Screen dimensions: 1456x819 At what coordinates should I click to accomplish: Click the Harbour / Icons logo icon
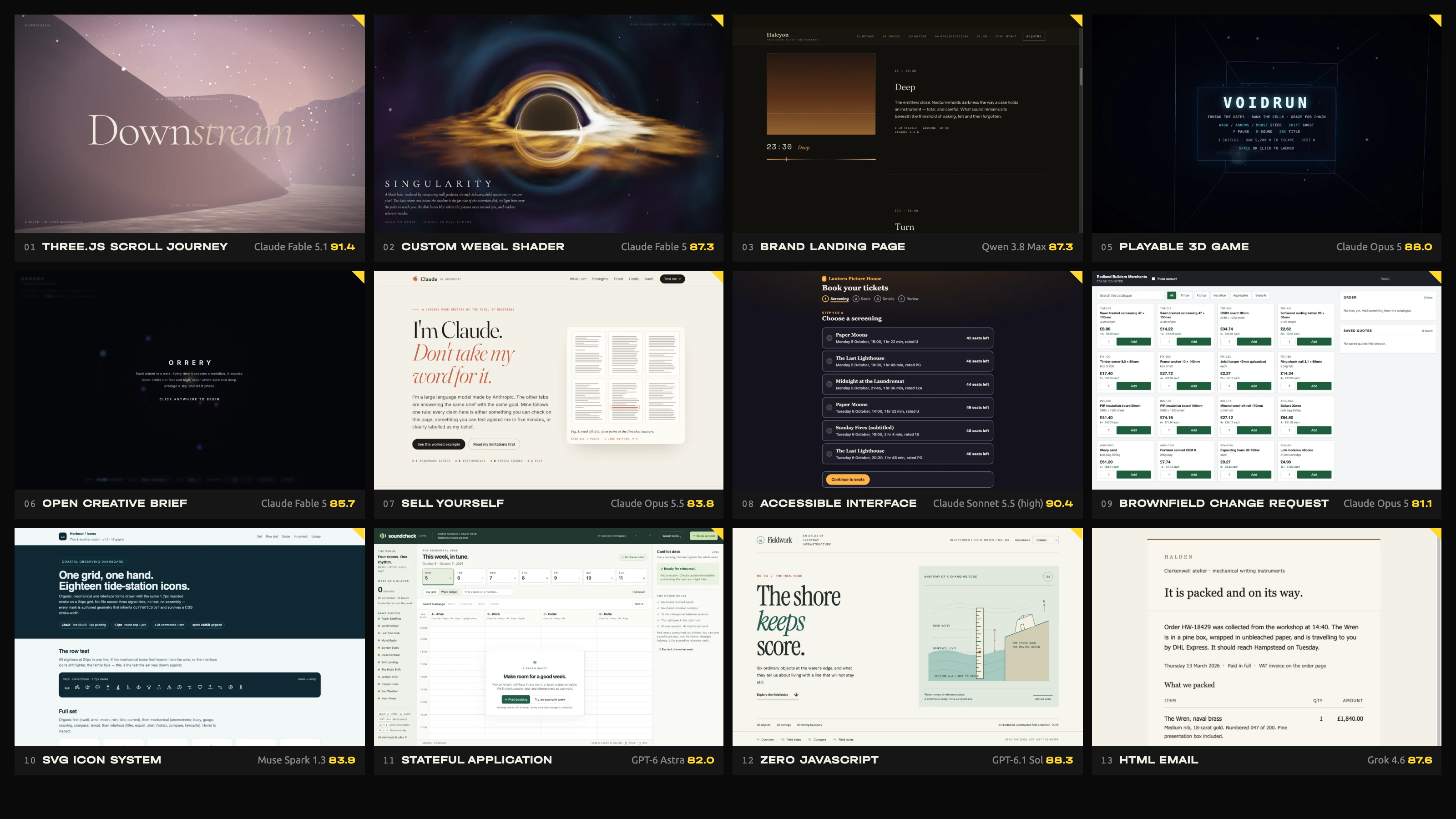coord(63,536)
